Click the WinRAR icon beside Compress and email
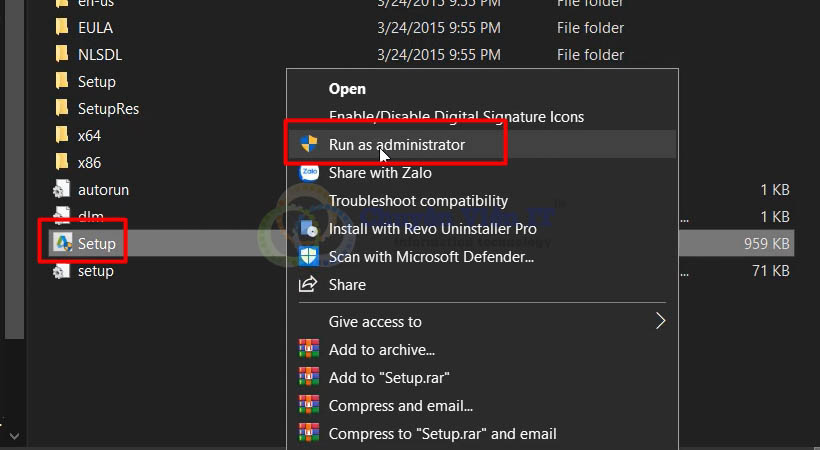Image resolution: width=820 pixels, height=450 pixels. click(x=309, y=405)
